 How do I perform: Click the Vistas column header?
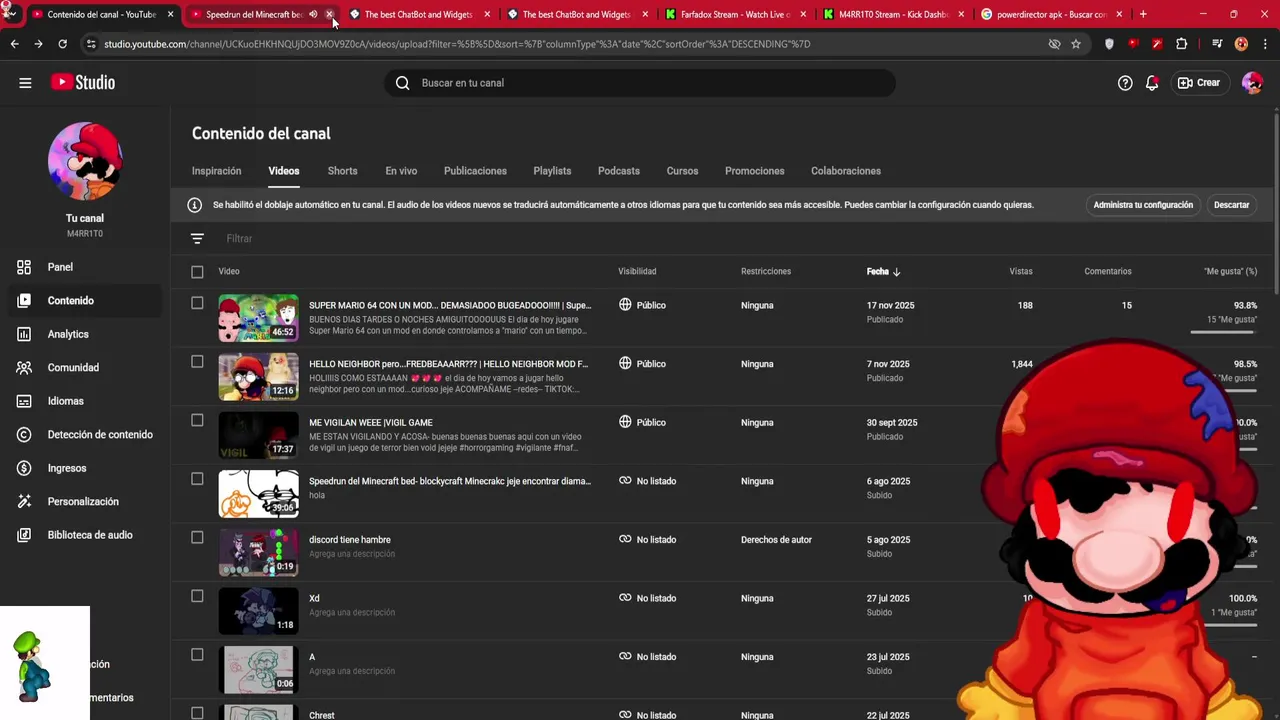click(x=1021, y=271)
